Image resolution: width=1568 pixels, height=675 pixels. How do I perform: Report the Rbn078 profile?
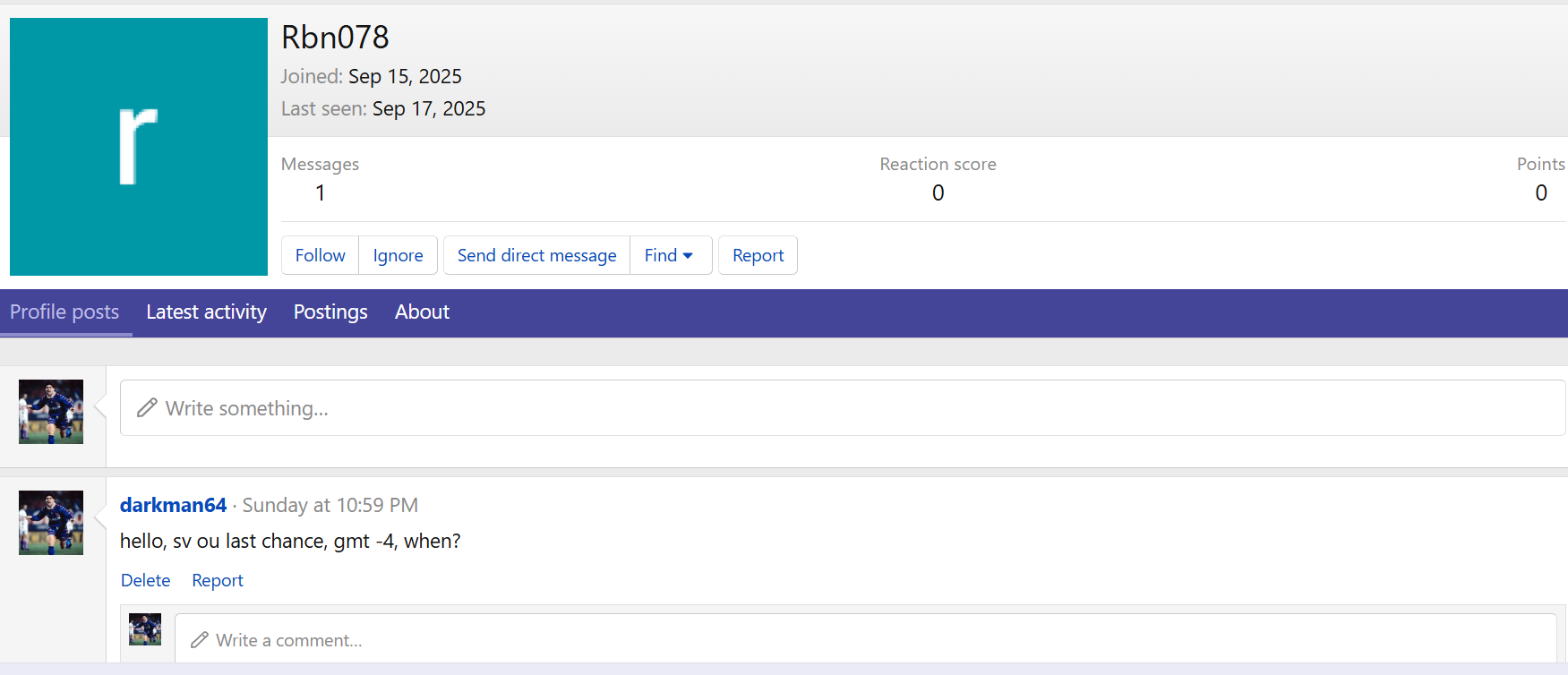[758, 255]
